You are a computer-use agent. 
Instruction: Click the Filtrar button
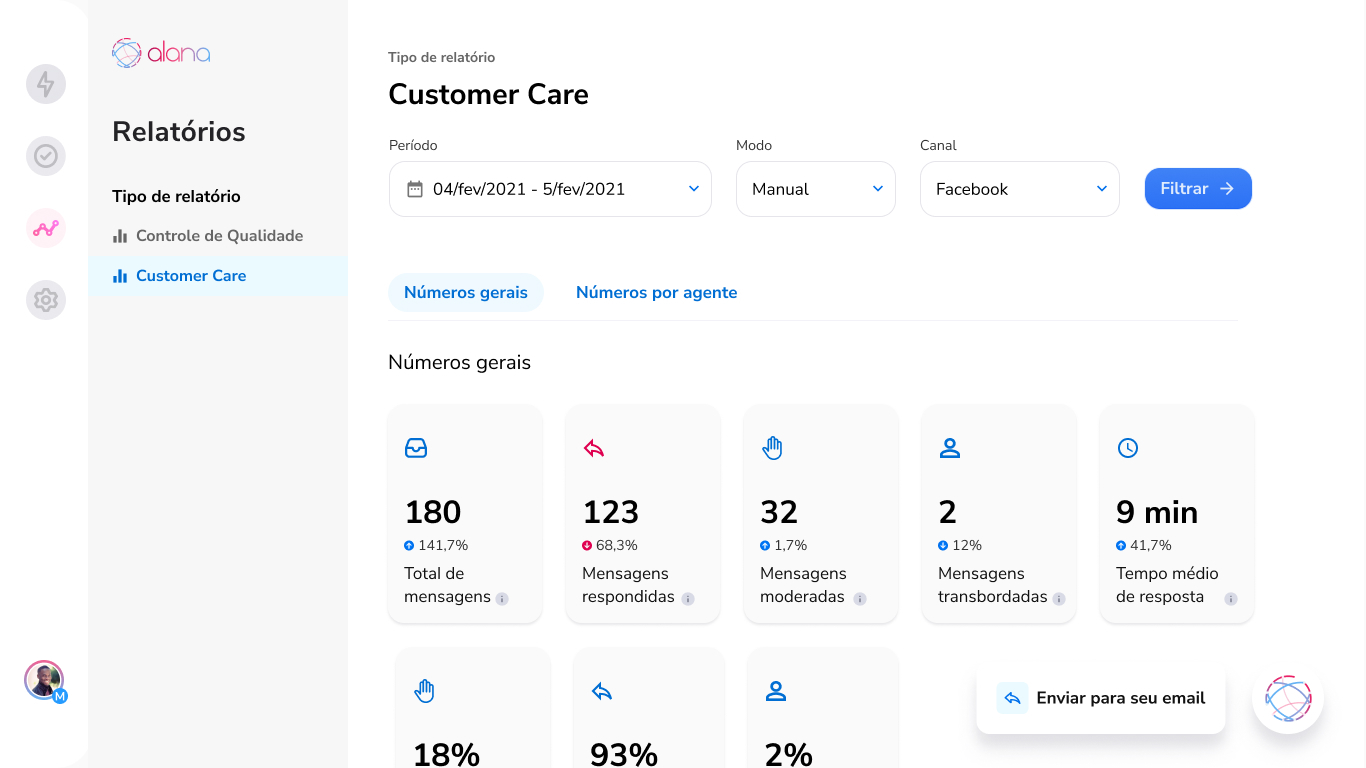point(1197,188)
